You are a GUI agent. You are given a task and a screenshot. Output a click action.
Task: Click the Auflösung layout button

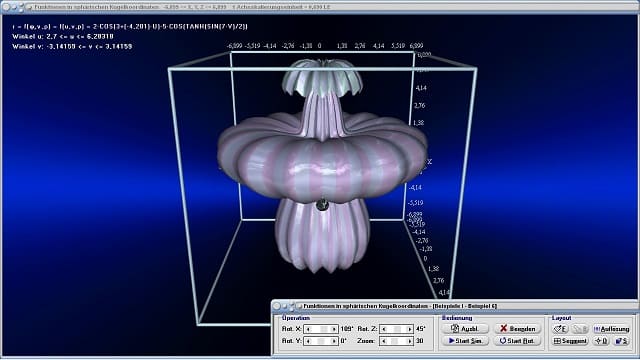tap(611, 329)
